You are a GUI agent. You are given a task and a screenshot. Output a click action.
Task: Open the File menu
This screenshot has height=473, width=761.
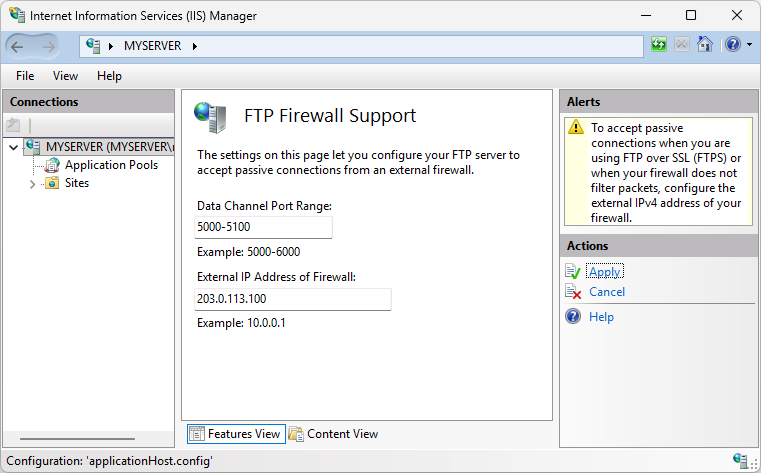[x=25, y=76]
